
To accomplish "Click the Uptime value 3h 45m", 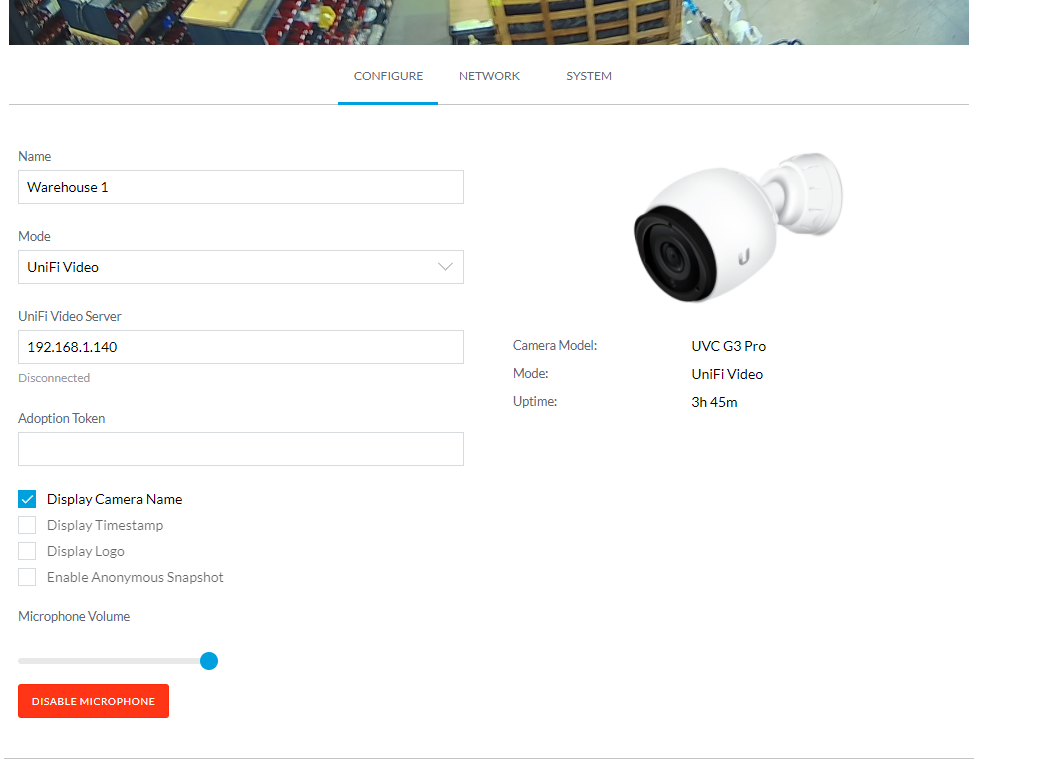I will click(x=714, y=402).
